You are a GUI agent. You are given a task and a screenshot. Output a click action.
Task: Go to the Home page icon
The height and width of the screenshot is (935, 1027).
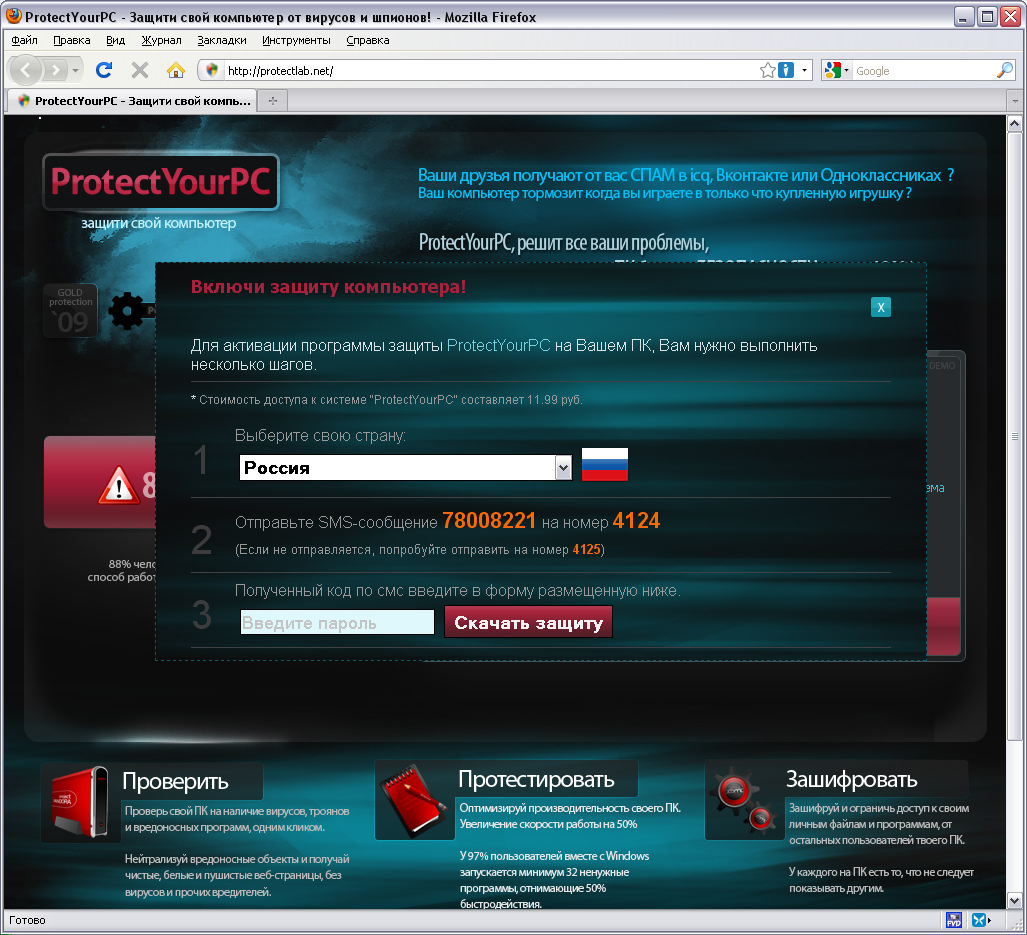pyautogui.click(x=176, y=70)
